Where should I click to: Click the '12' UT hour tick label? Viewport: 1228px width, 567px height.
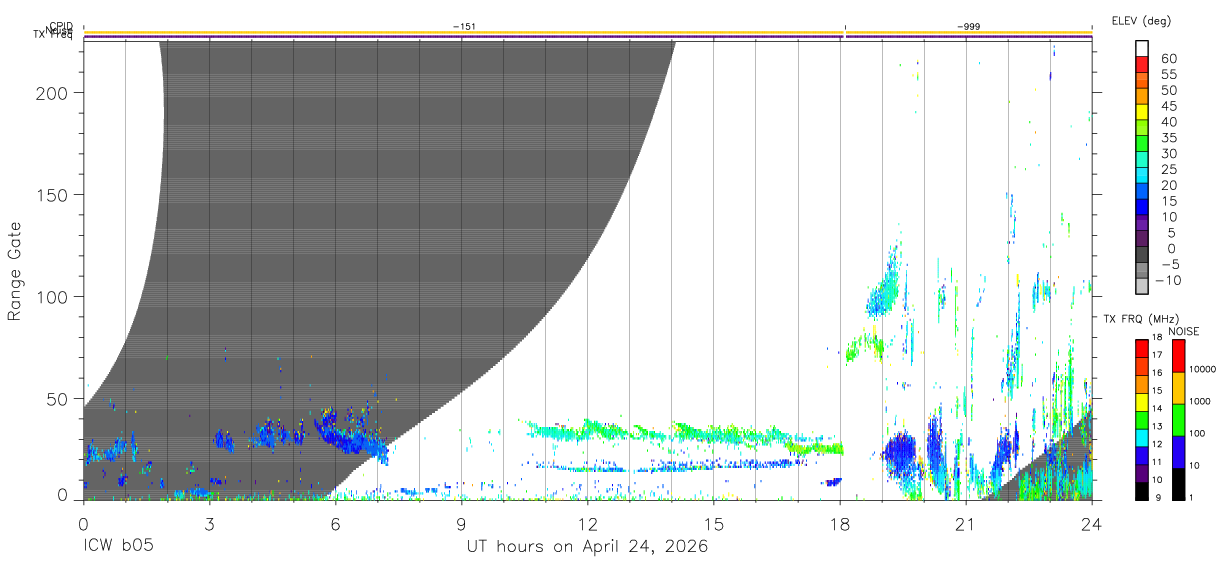point(588,523)
